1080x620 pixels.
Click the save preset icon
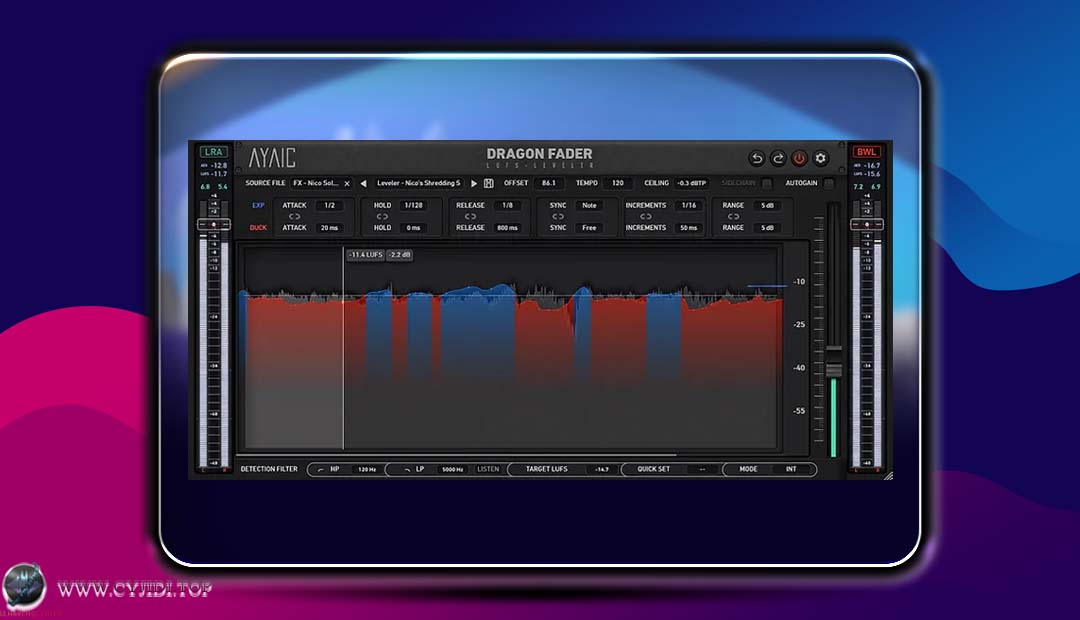click(x=488, y=183)
